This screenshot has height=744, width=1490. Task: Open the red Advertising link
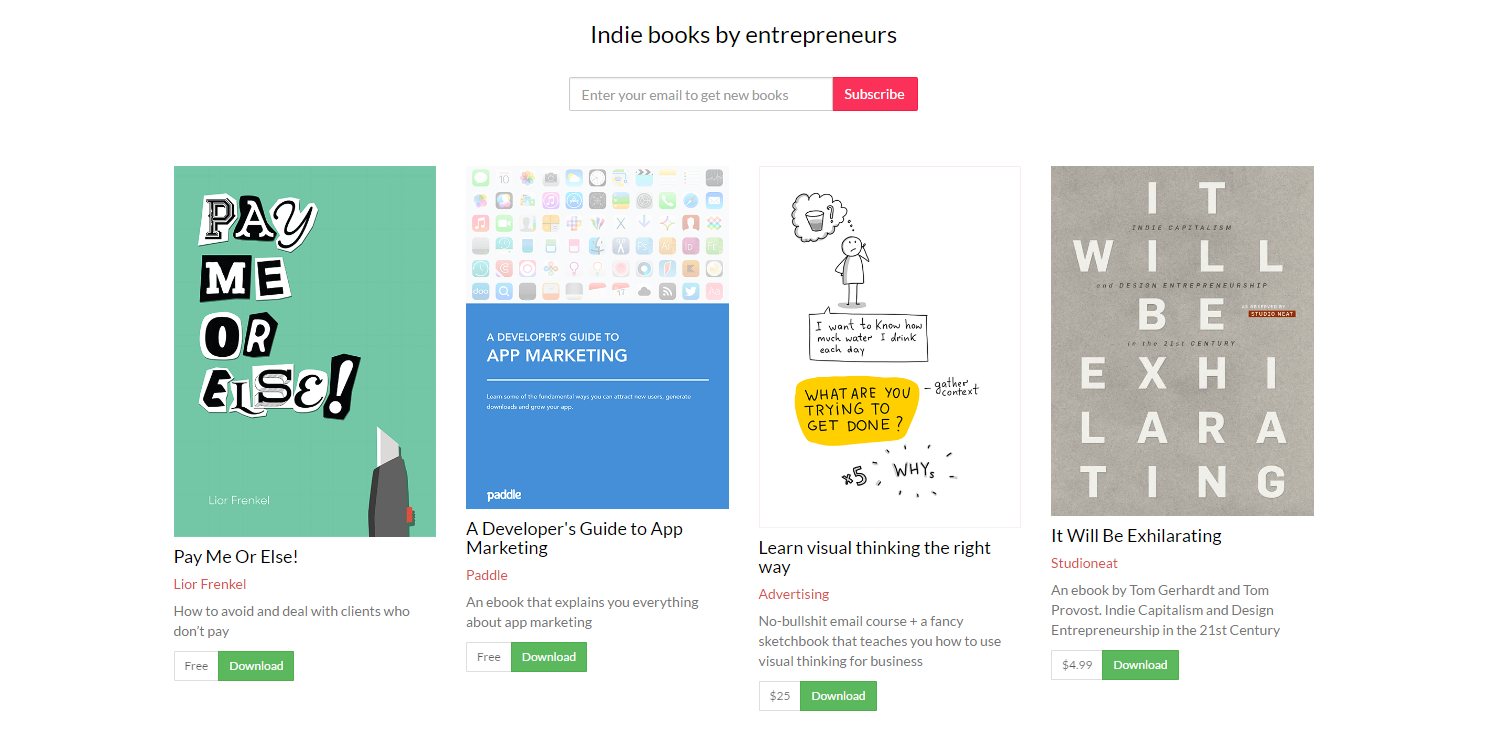[794, 594]
